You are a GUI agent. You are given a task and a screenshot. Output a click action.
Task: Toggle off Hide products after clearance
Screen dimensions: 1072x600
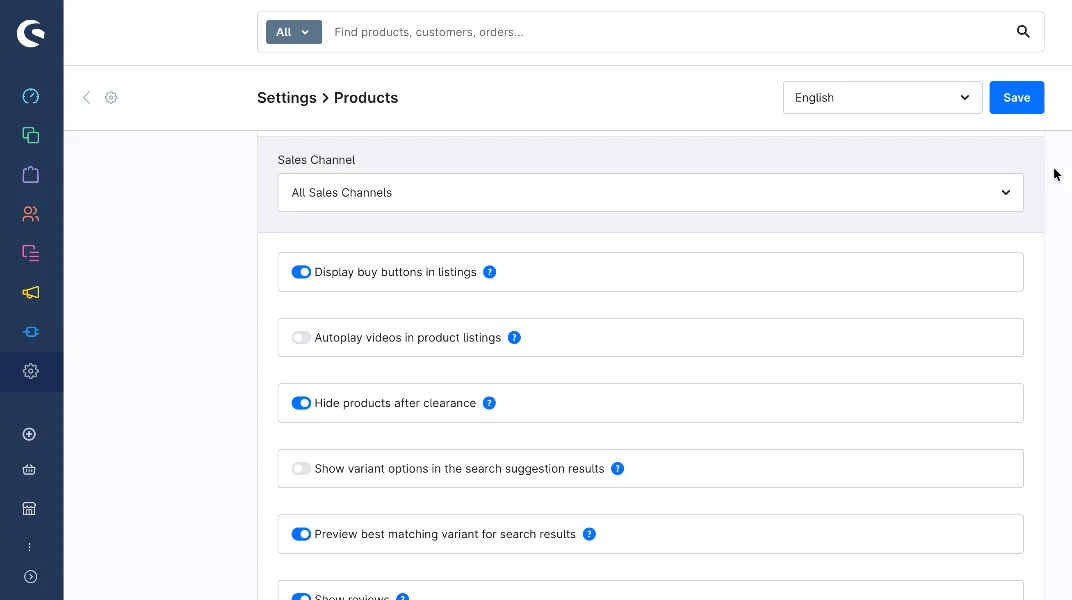(301, 403)
